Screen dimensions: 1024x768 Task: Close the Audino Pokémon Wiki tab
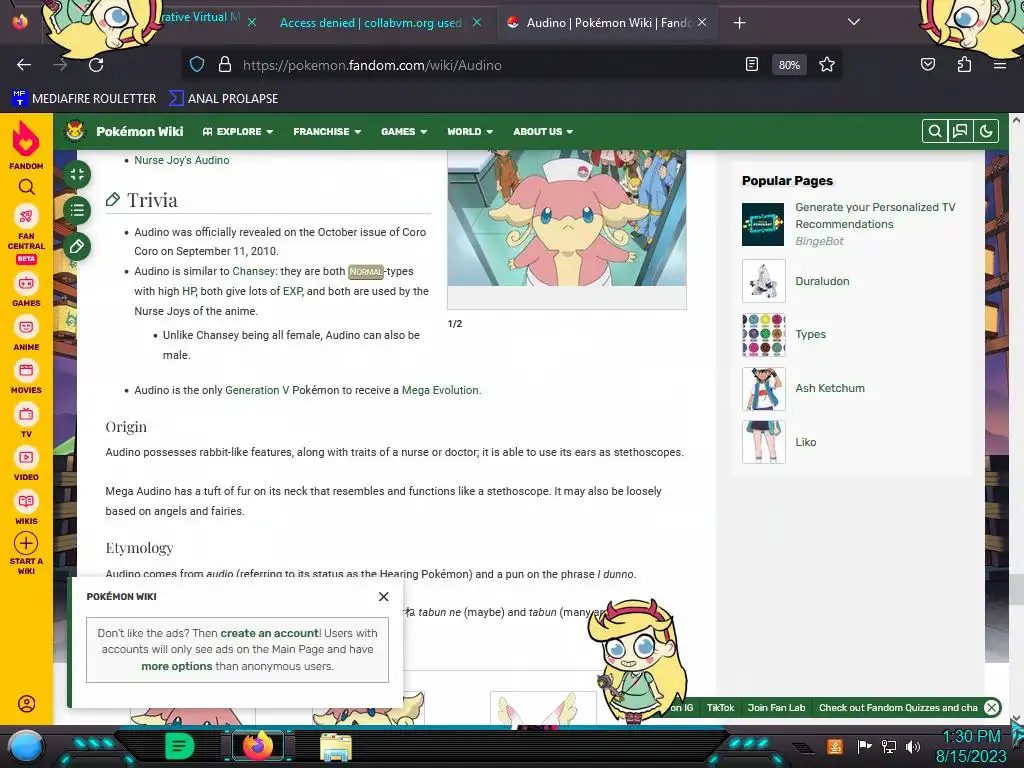702,23
